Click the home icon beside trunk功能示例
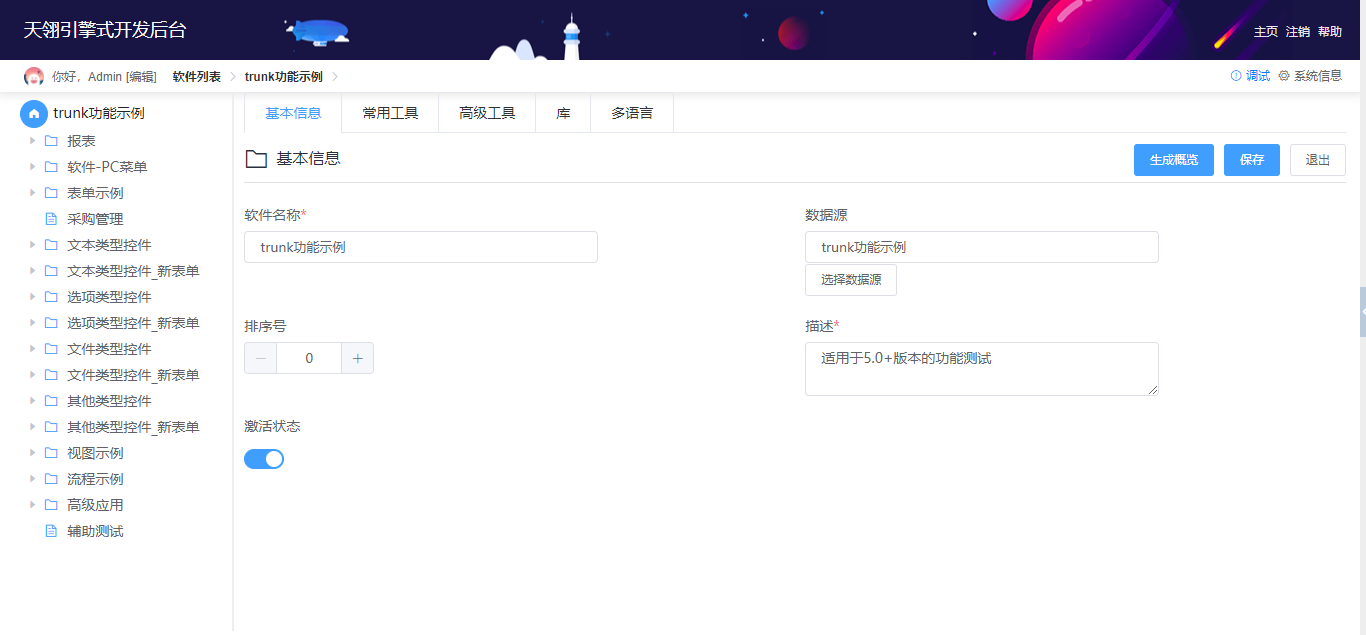Screen dimensions: 1366x635 pyautogui.click(x=33, y=113)
